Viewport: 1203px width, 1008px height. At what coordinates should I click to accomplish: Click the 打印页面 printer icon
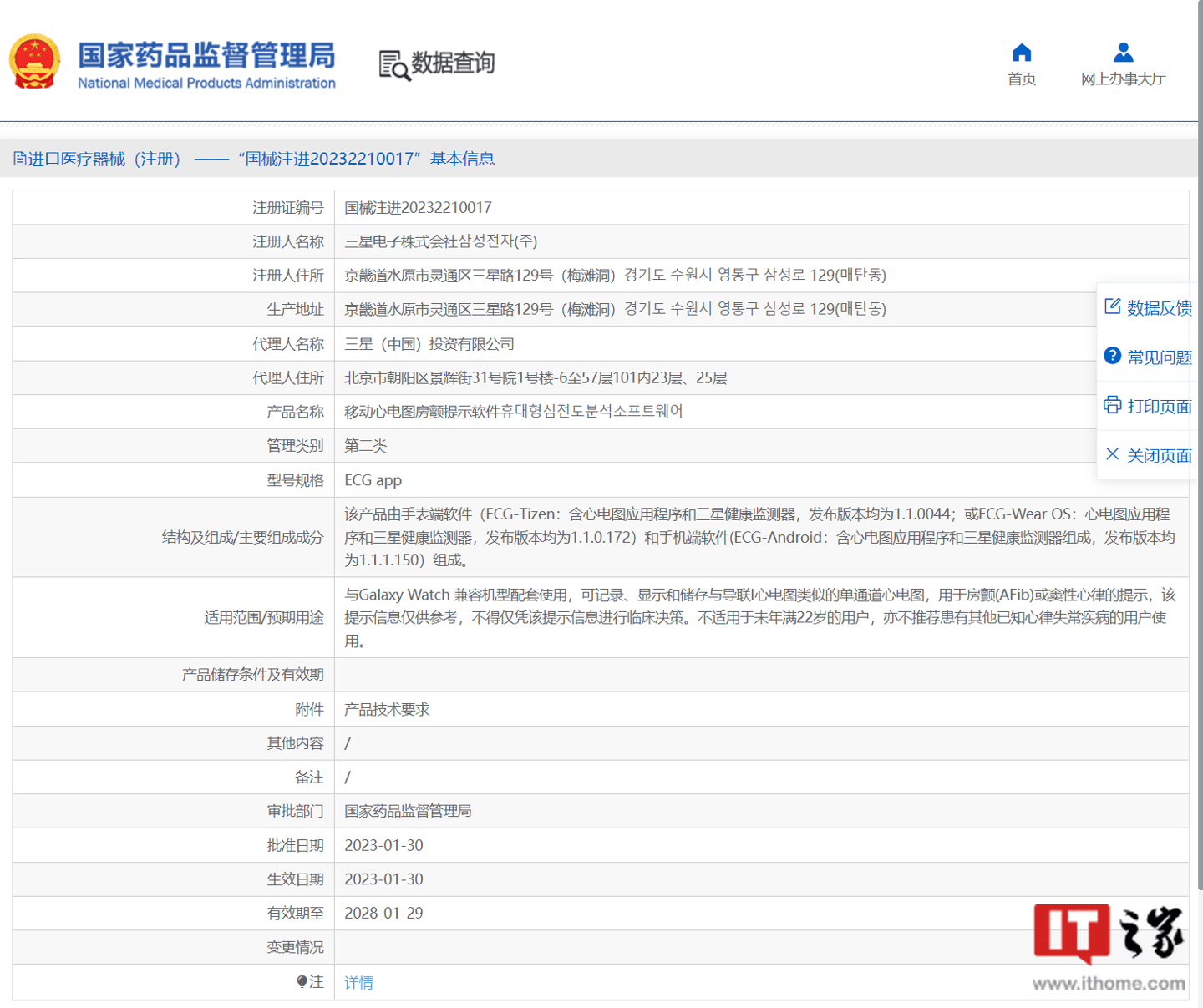[x=1112, y=405]
